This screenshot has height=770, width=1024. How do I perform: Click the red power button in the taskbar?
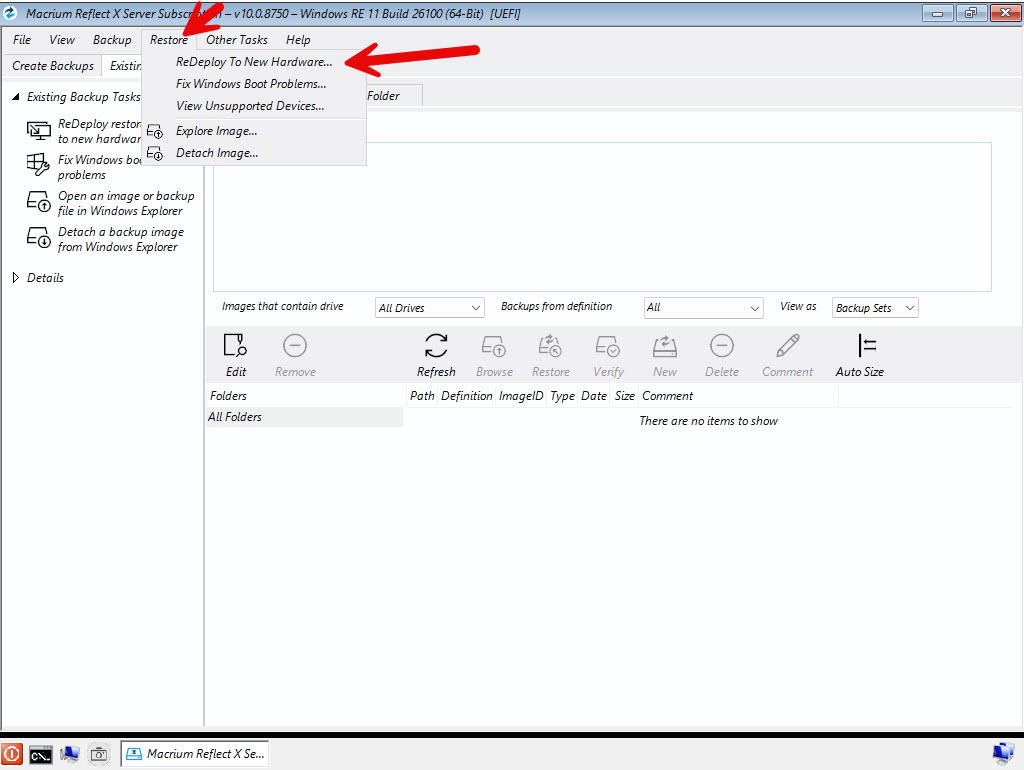click(x=12, y=754)
